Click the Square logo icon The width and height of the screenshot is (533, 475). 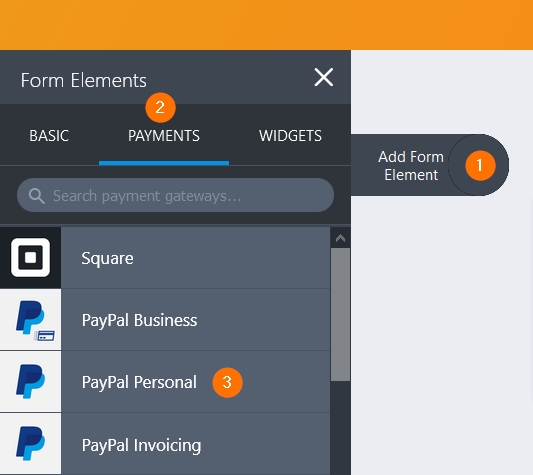31,258
